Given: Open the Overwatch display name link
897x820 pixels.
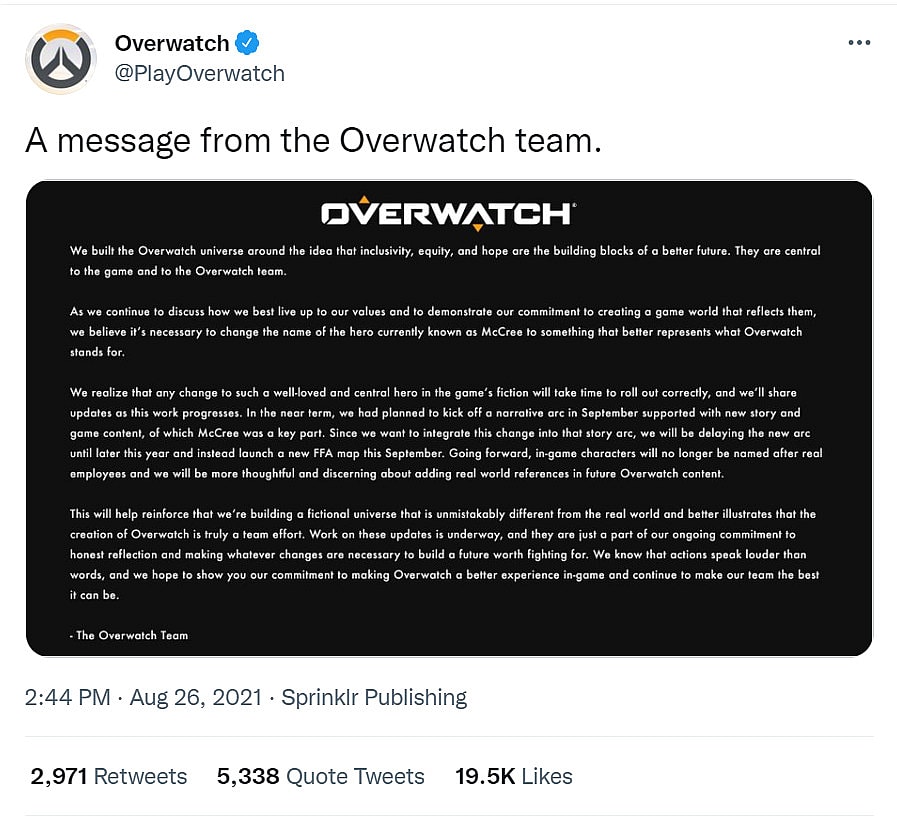Looking at the screenshot, I should [x=171, y=43].
